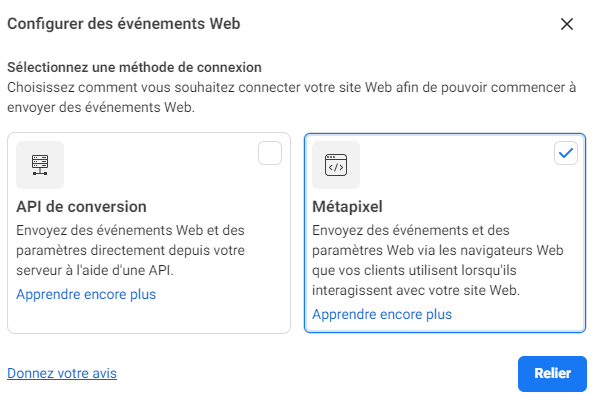This screenshot has width=598, height=396.
Task: Click the Configurer des événements Web title
Action: (124, 24)
